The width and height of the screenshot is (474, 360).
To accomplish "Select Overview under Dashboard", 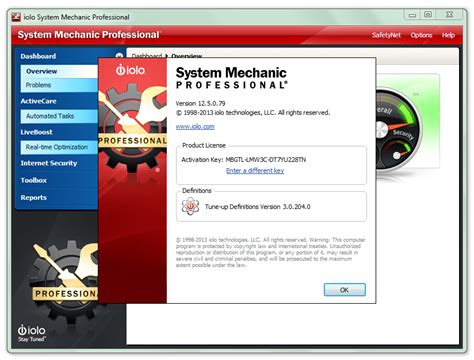I will pyautogui.click(x=59, y=71).
